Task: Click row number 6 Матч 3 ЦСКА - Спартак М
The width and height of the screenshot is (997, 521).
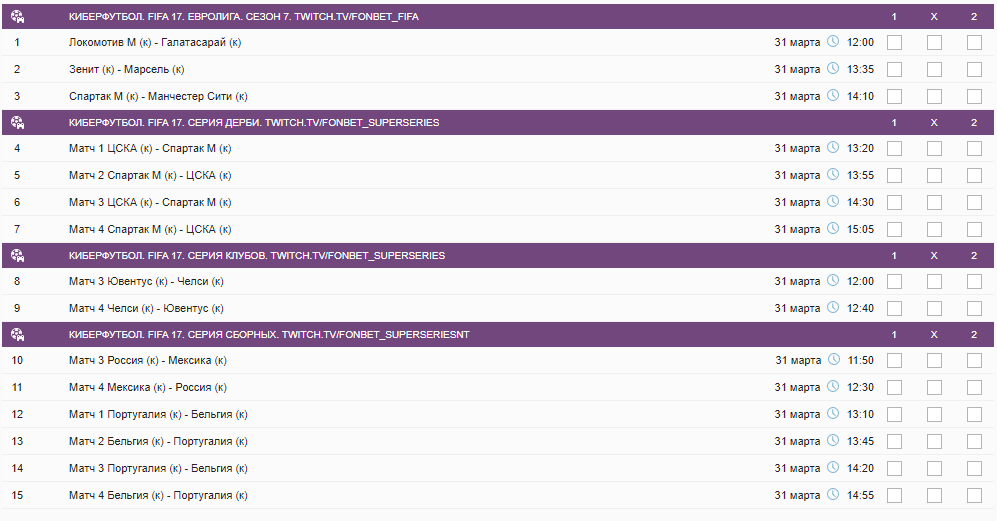Action: pyautogui.click(x=17, y=202)
